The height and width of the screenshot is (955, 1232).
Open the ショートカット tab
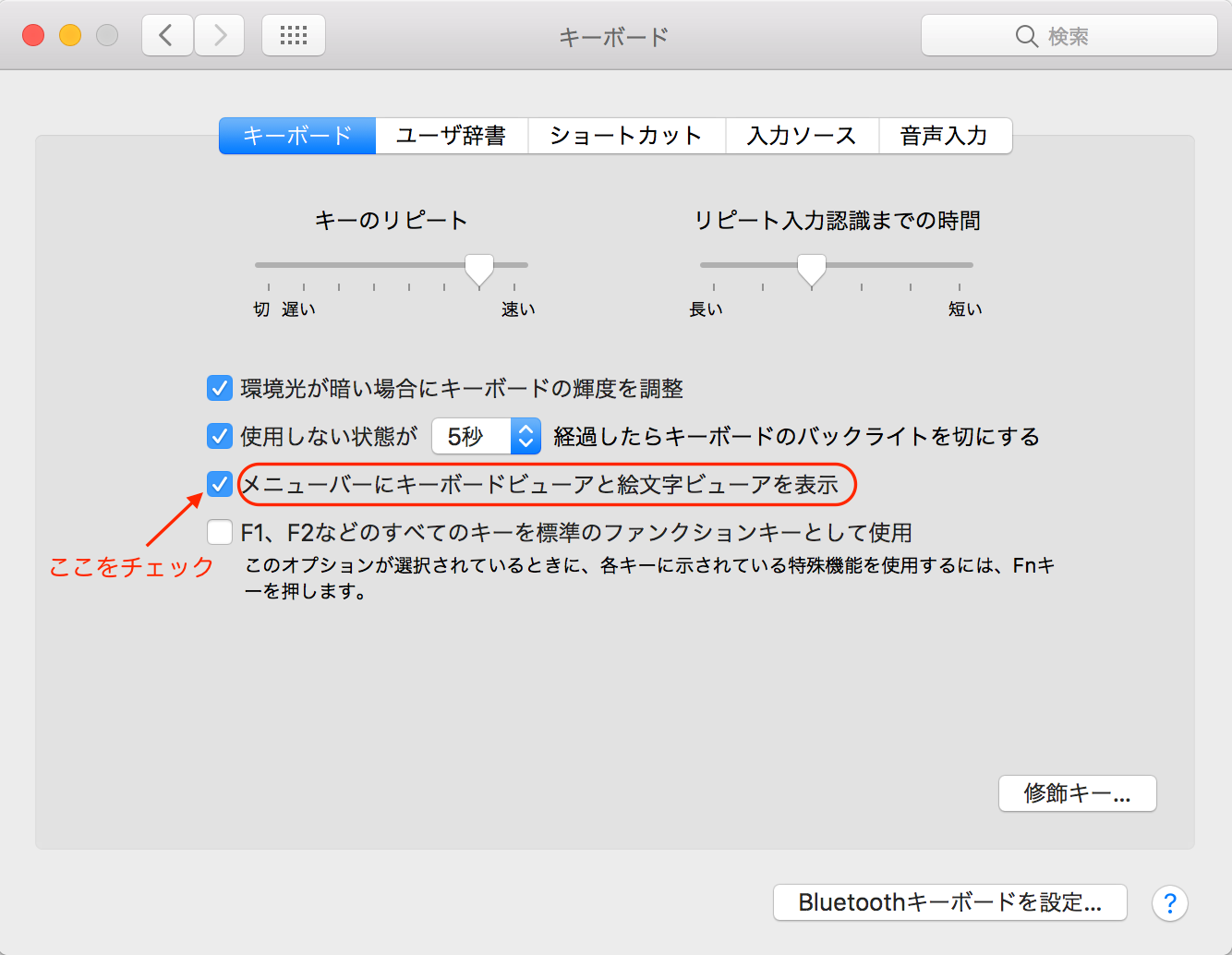click(x=626, y=136)
